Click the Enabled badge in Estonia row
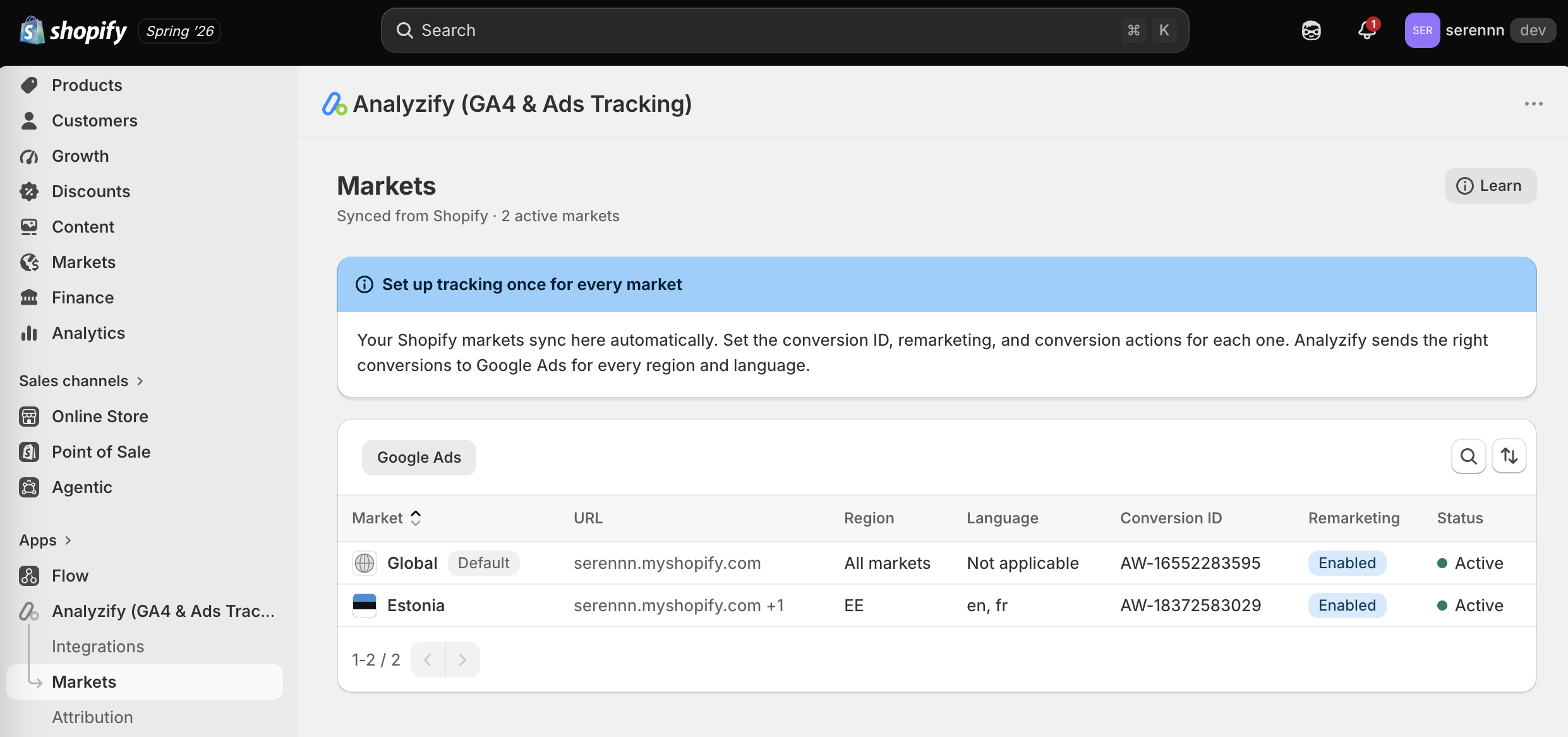The width and height of the screenshot is (1568, 737). click(1347, 606)
